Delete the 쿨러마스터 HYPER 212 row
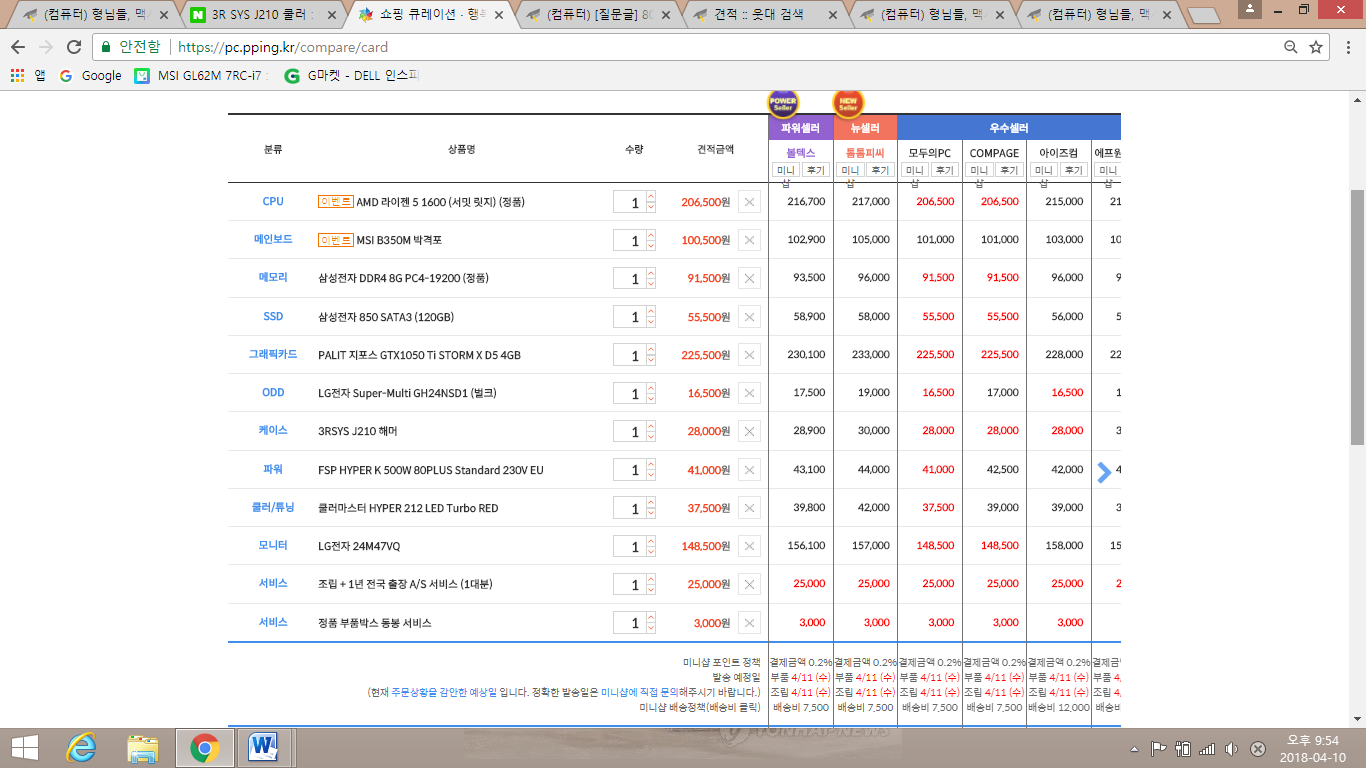The height and width of the screenshot is (768, 1366). point(749,508)
